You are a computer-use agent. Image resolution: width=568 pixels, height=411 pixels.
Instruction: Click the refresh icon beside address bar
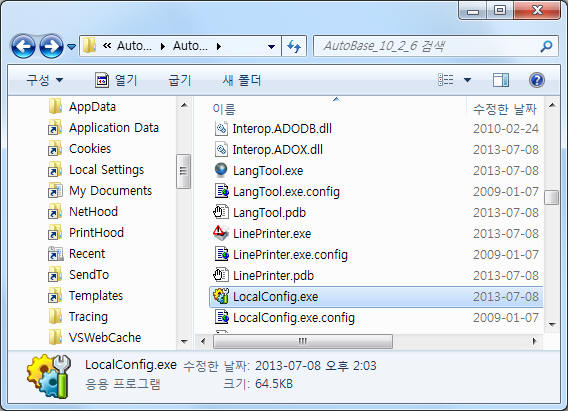click(x=294, y=46)
